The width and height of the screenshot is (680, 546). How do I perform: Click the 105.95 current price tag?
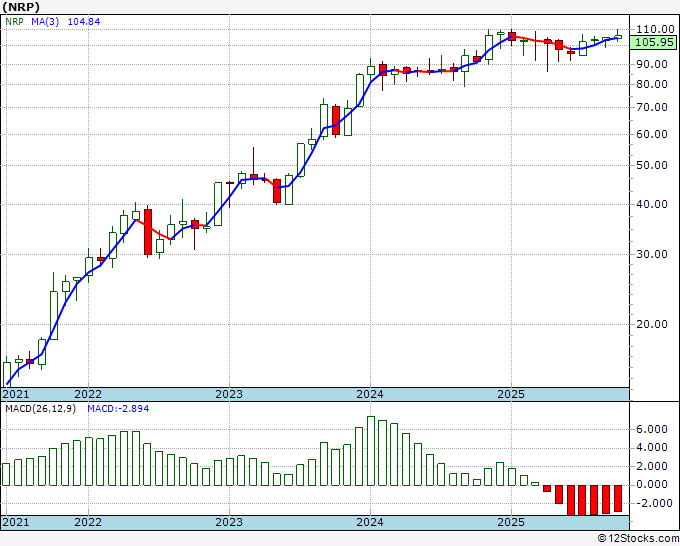tap(653, 43)
